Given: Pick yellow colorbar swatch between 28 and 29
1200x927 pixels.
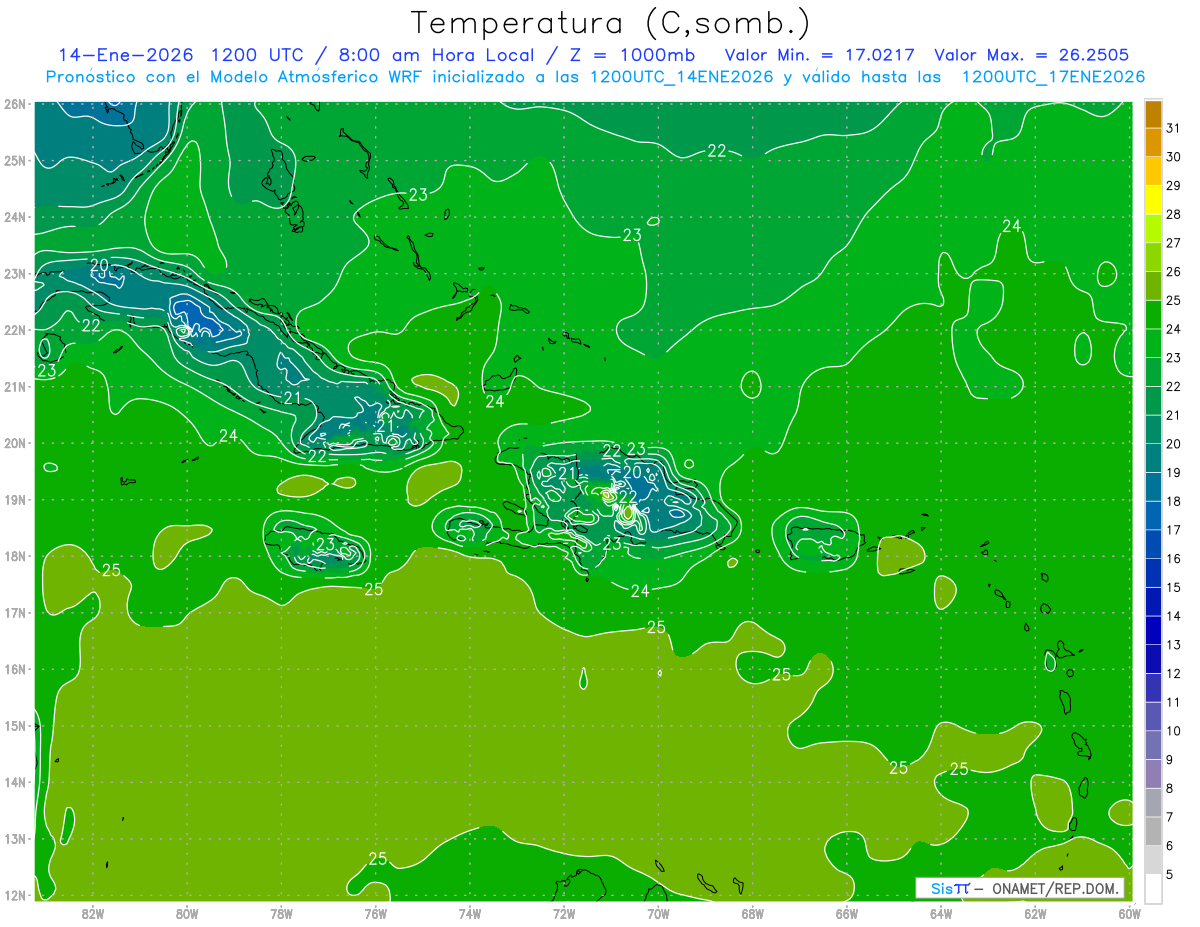Looking at the screenshot, I should 1153,200.
